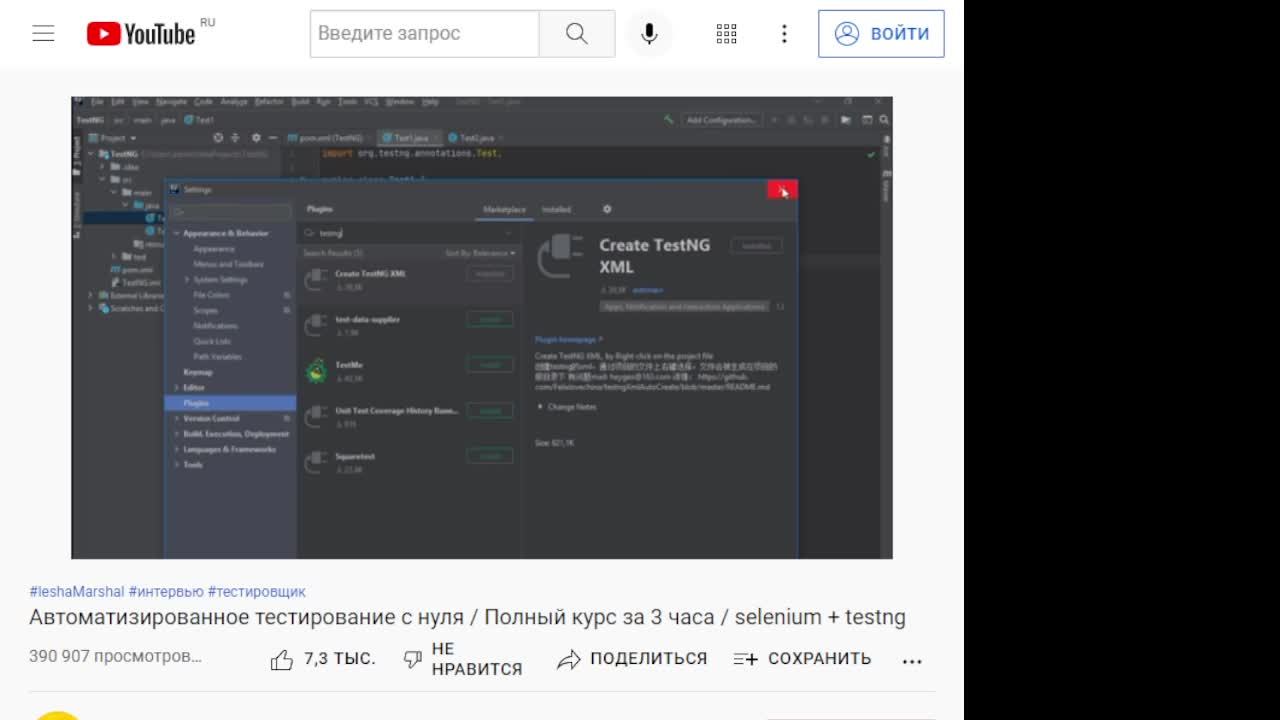The image size is (1280, 720).
Task: Open the #тестировщик hashtag link
Action: pyautogui.click(x=257, y=591)
